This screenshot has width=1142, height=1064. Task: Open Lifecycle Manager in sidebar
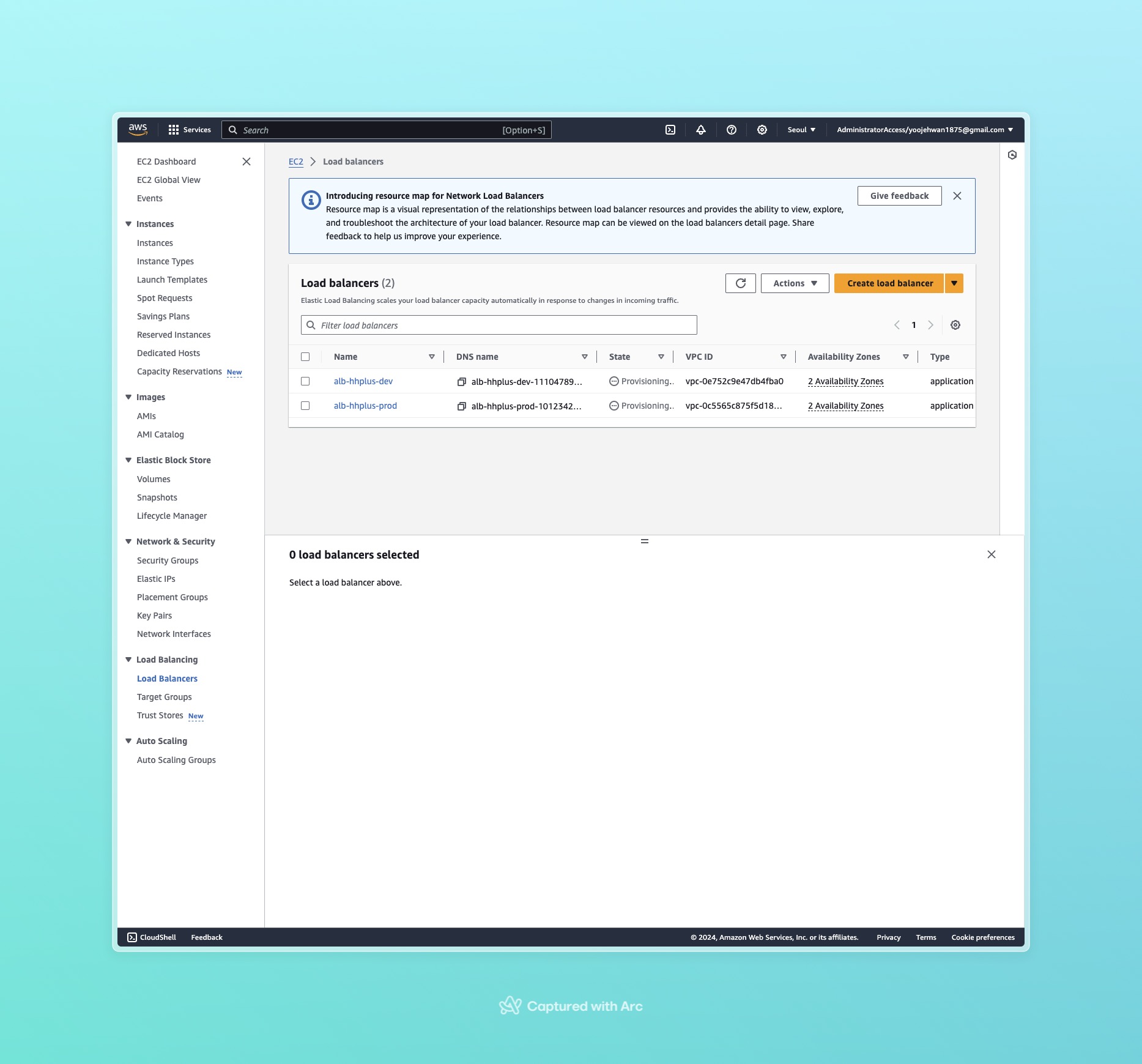172,516
